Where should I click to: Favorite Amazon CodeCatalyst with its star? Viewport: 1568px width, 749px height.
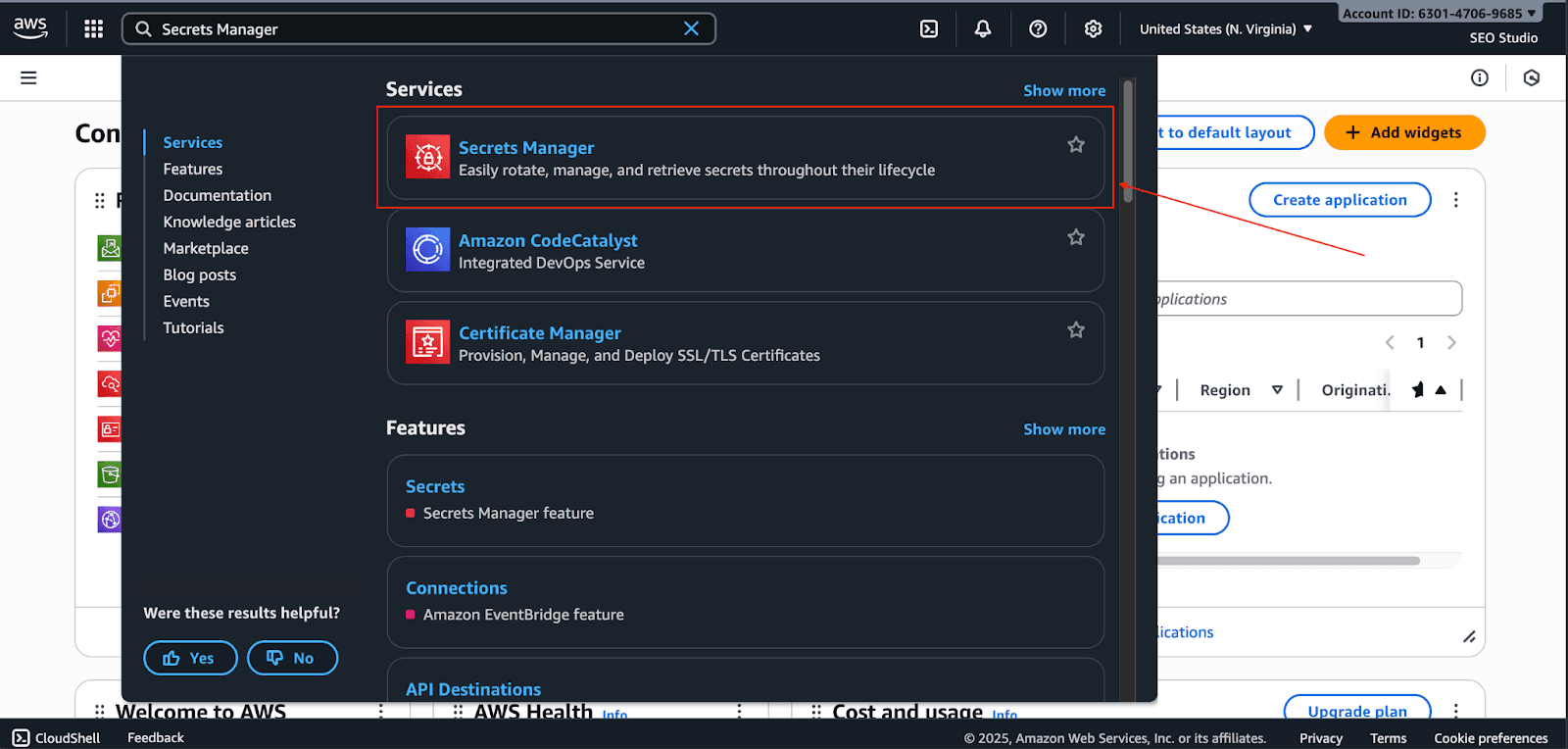pos(1076,237)
